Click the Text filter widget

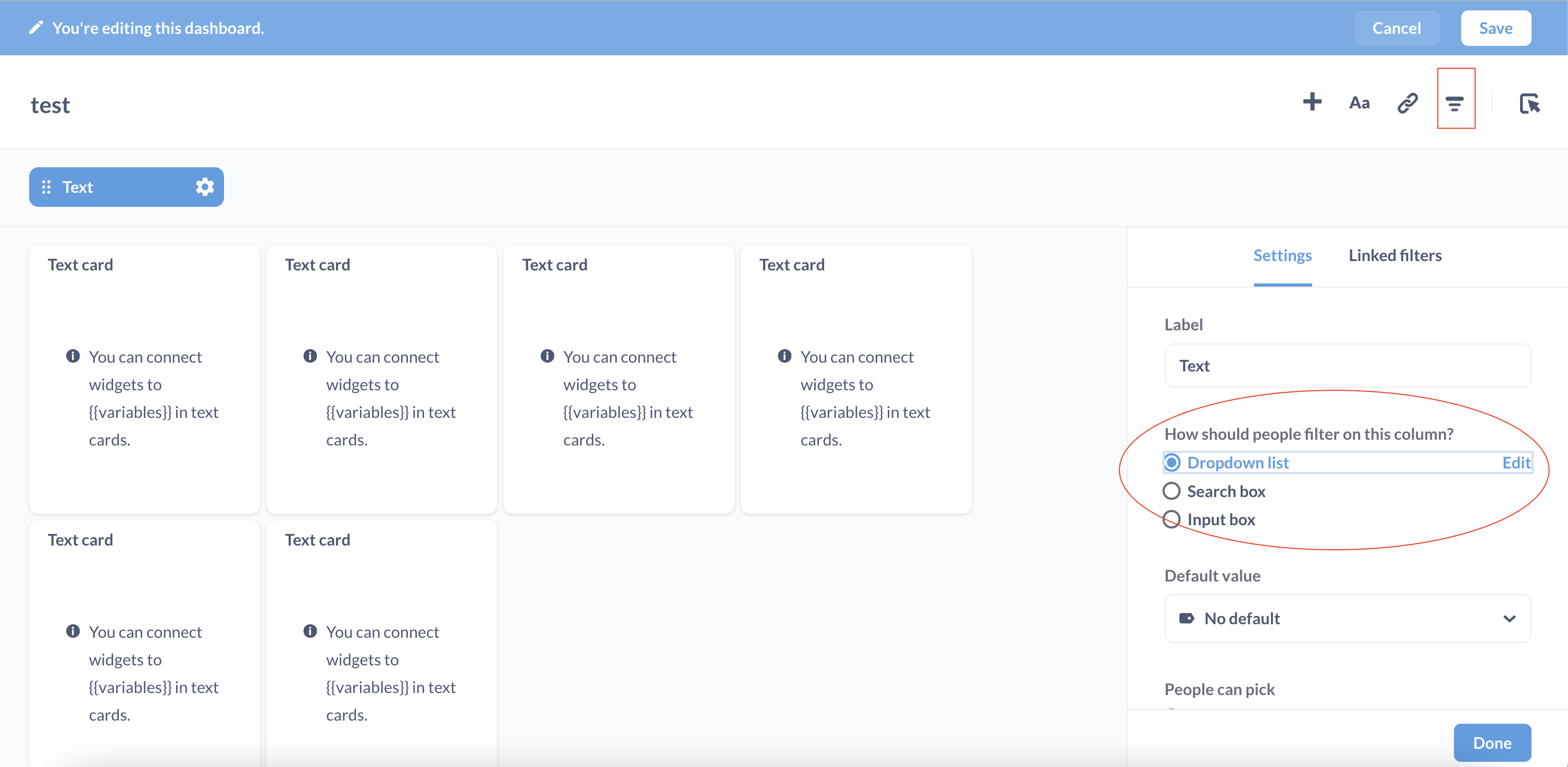(127, 187)
